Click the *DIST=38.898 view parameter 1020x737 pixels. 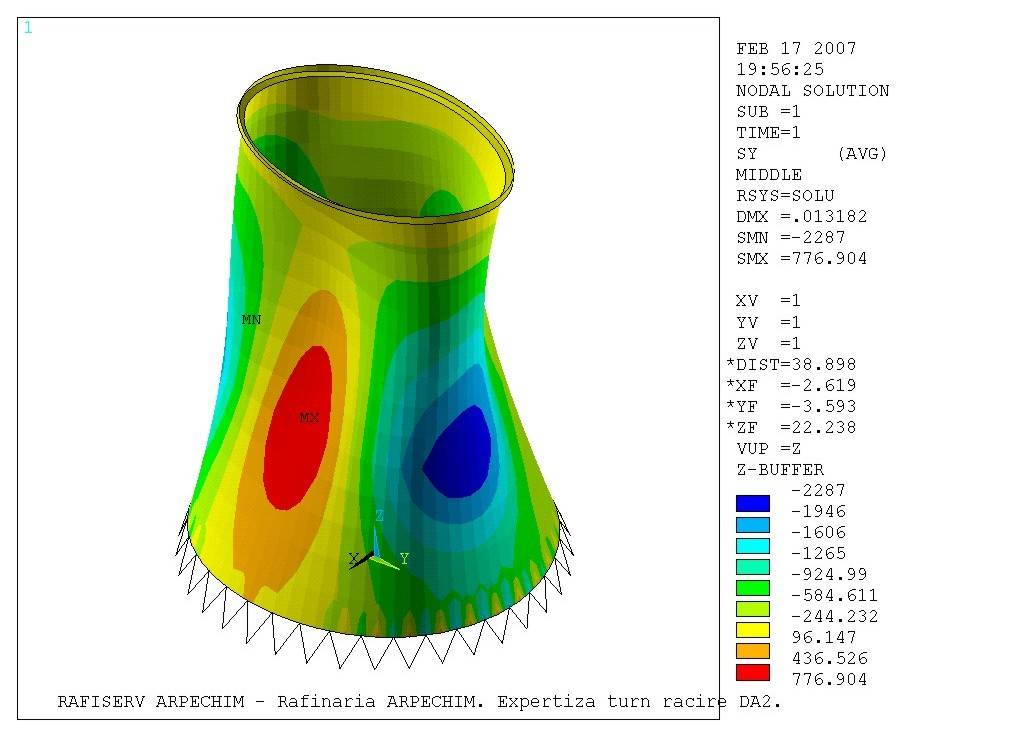(792, 364)
